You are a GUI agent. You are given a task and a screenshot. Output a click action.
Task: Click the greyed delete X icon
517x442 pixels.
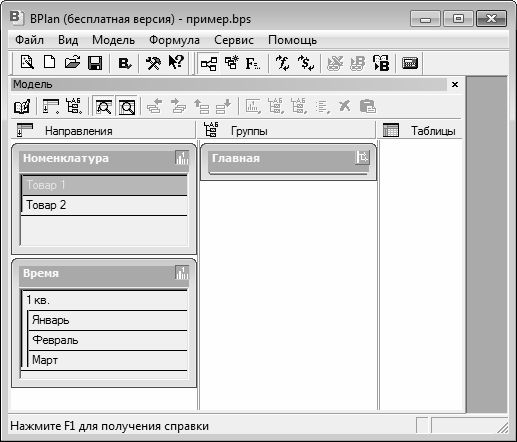(x=345, y=107)
